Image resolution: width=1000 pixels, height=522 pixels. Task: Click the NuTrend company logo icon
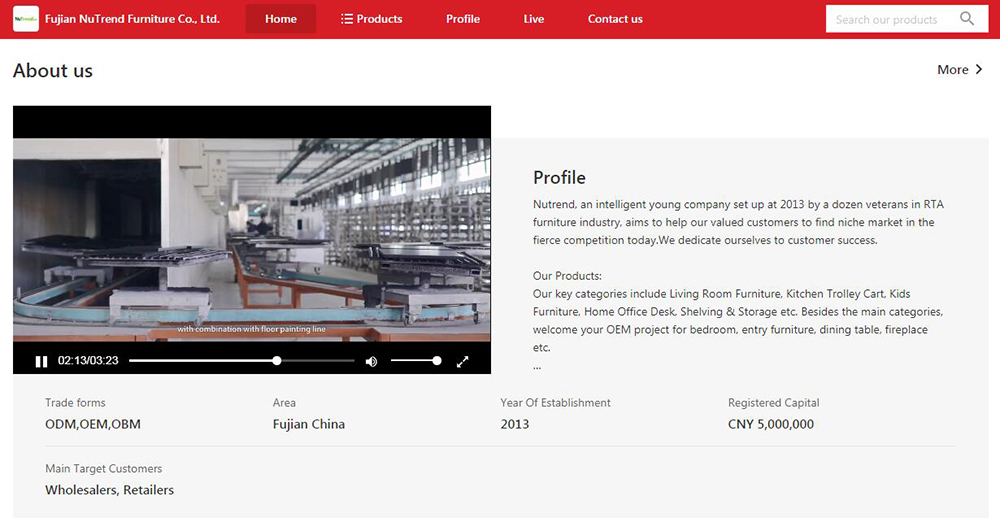(x=26, y=19)
